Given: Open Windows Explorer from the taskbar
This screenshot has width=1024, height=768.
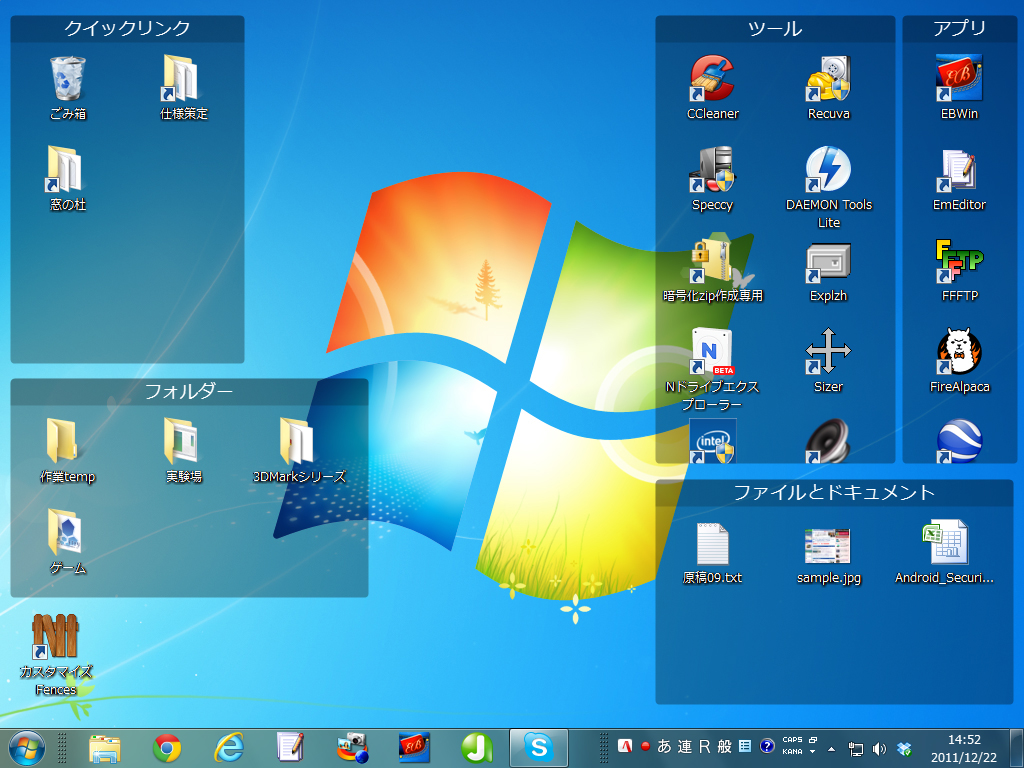Looking at the screenshot, I should [104, 748].
